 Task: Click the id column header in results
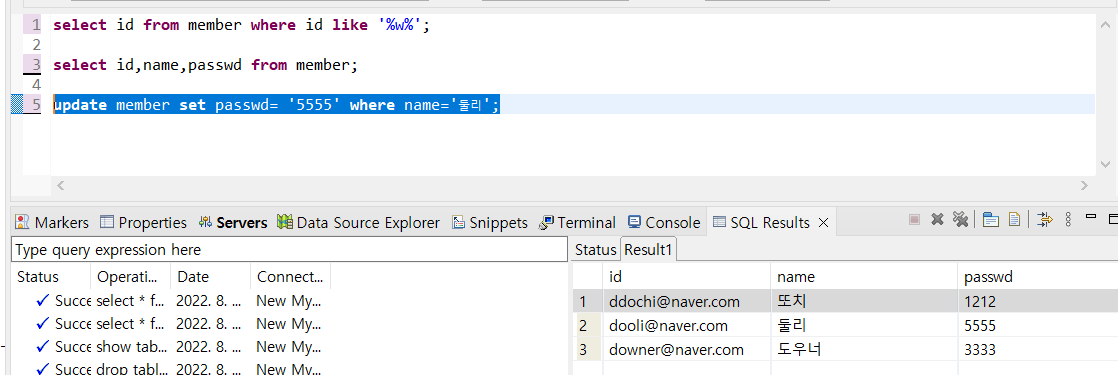tap(687, 277)
